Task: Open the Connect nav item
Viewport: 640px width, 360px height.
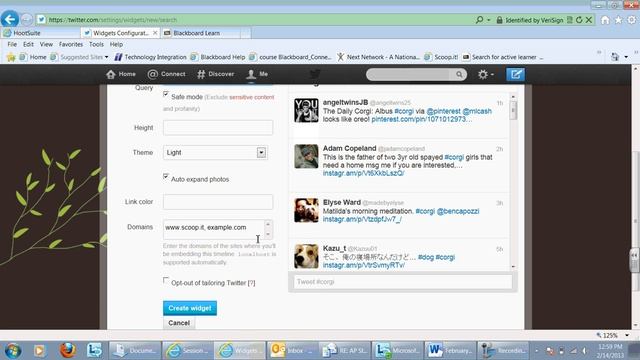Action: [167, 74]
